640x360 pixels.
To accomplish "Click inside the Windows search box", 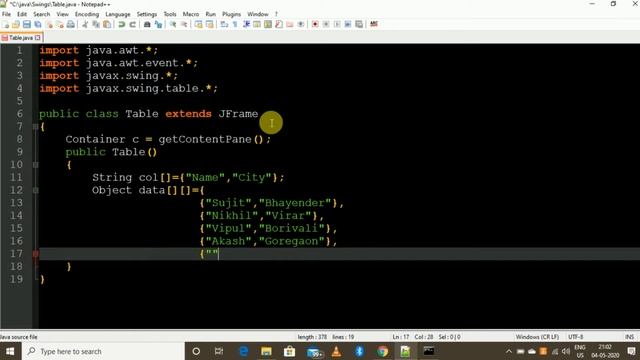I will pyautogui.click(x=102, y=351).
